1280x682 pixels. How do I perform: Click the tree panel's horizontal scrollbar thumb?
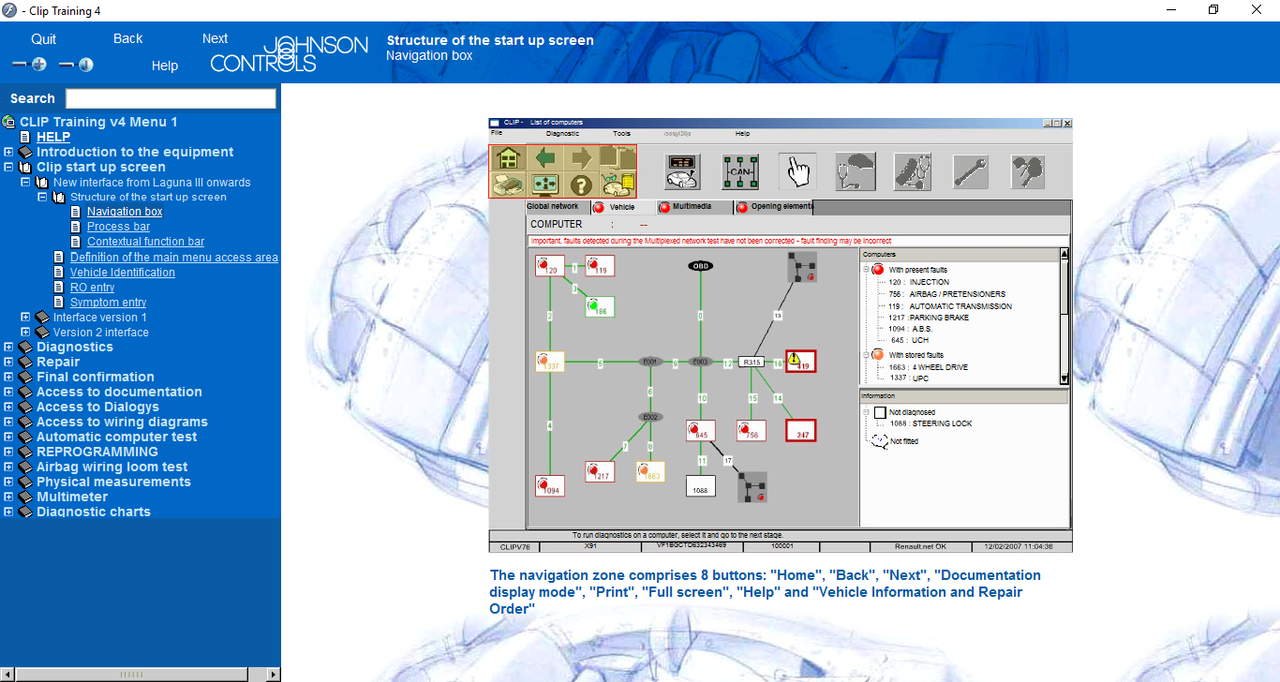tap(132, 674)
